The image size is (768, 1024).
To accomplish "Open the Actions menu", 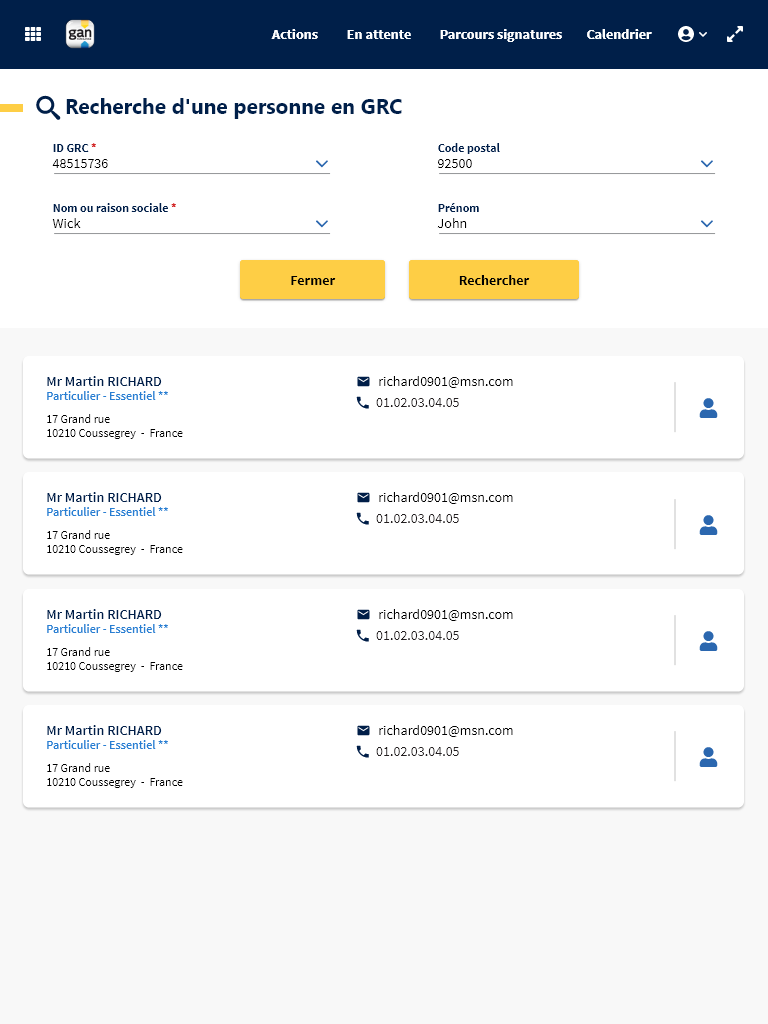I will (x=295, y=35).
